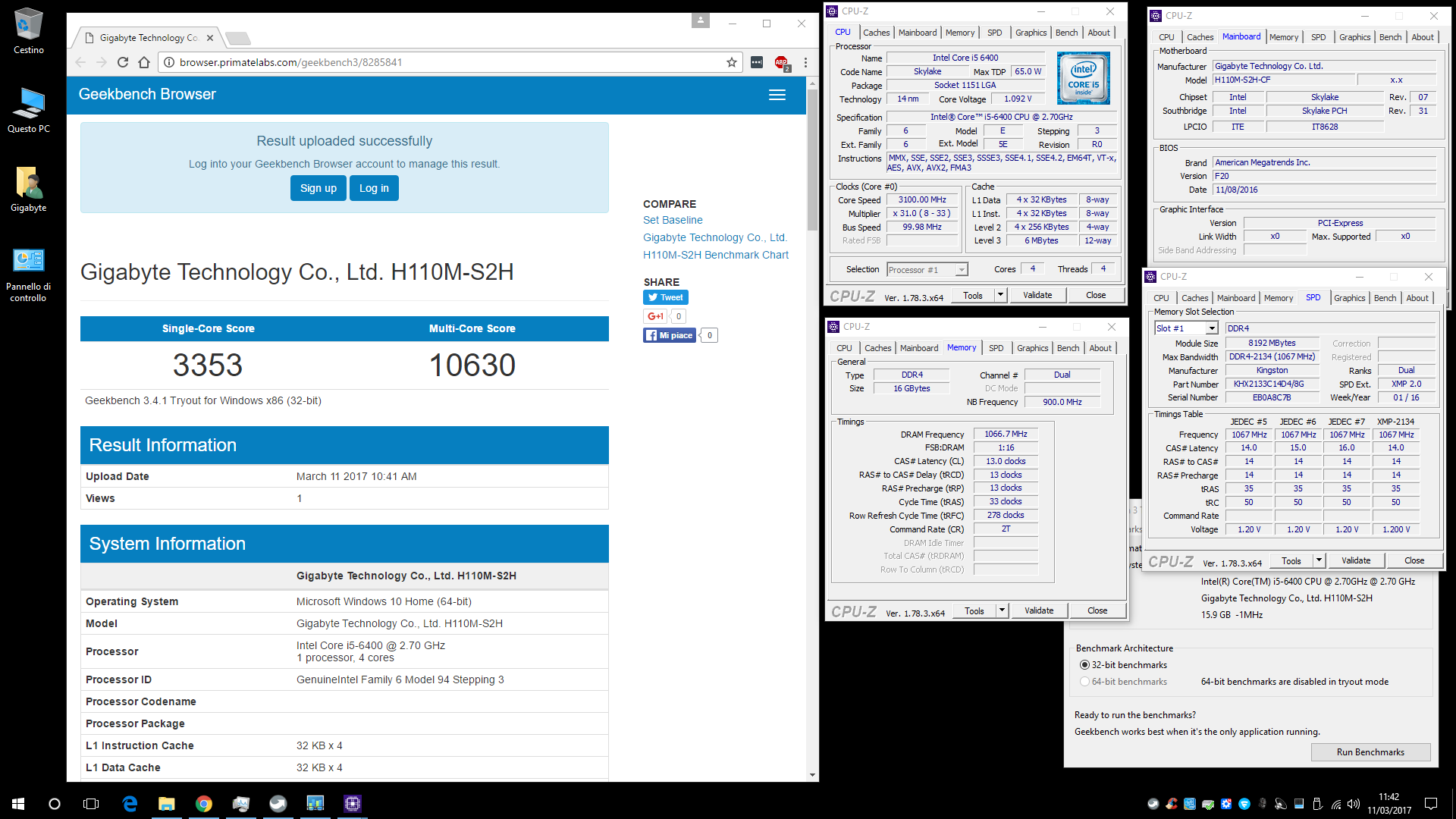Screen dimensions: 1456x819
Task: Open the Slot #1 memory slot dropdown
Action: pyautogui.click(x=1186, y=328)
